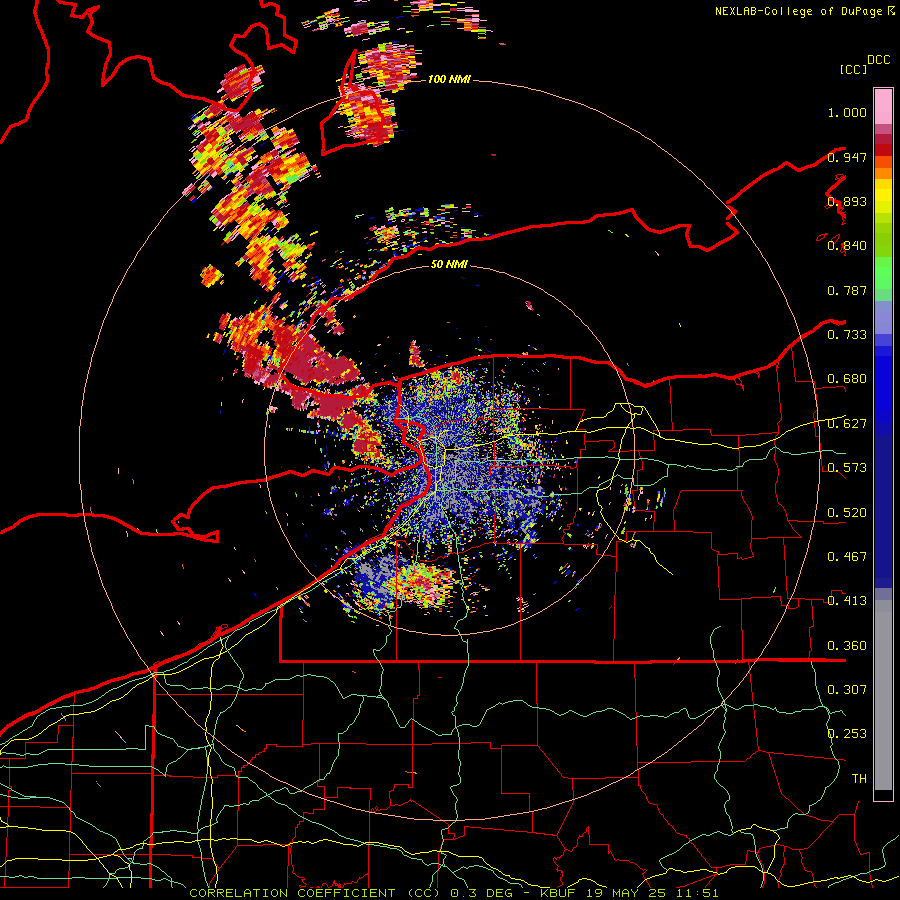900x900 pixels.
Task: Click the 0.947 scale value
Action: point(847,157)
